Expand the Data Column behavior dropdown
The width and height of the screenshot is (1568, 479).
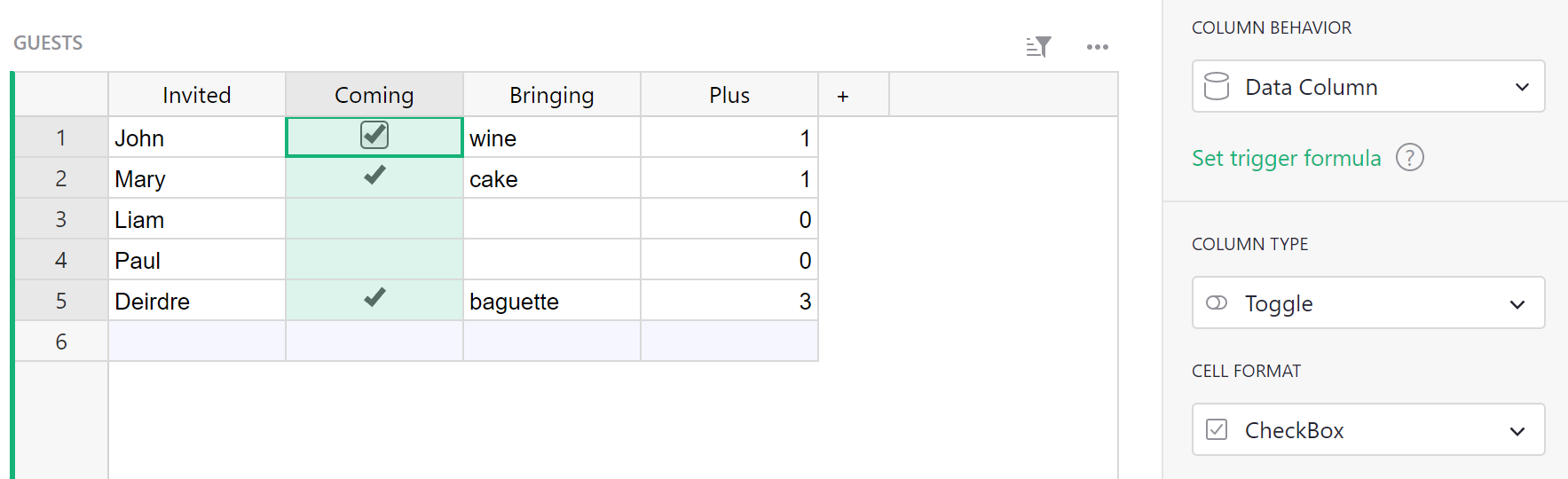coord(1368,86)
